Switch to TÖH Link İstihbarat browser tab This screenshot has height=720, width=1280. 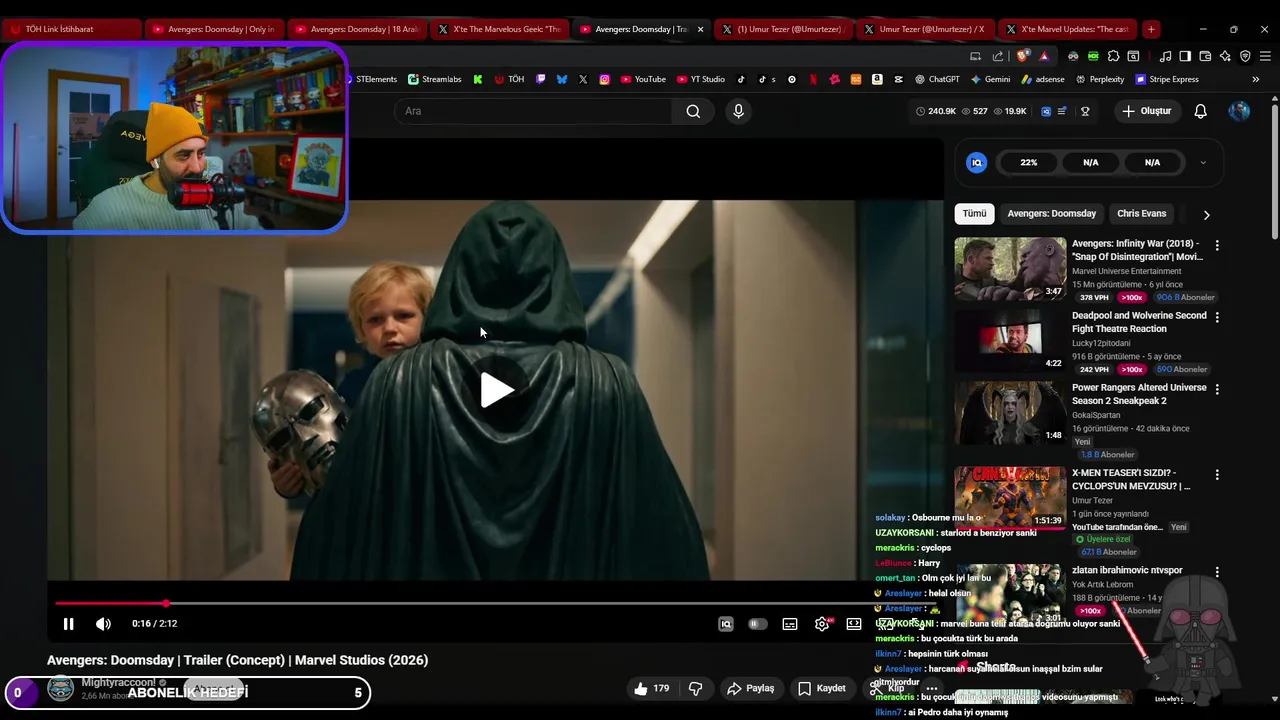pyautogui.click(x=72, y=29)
